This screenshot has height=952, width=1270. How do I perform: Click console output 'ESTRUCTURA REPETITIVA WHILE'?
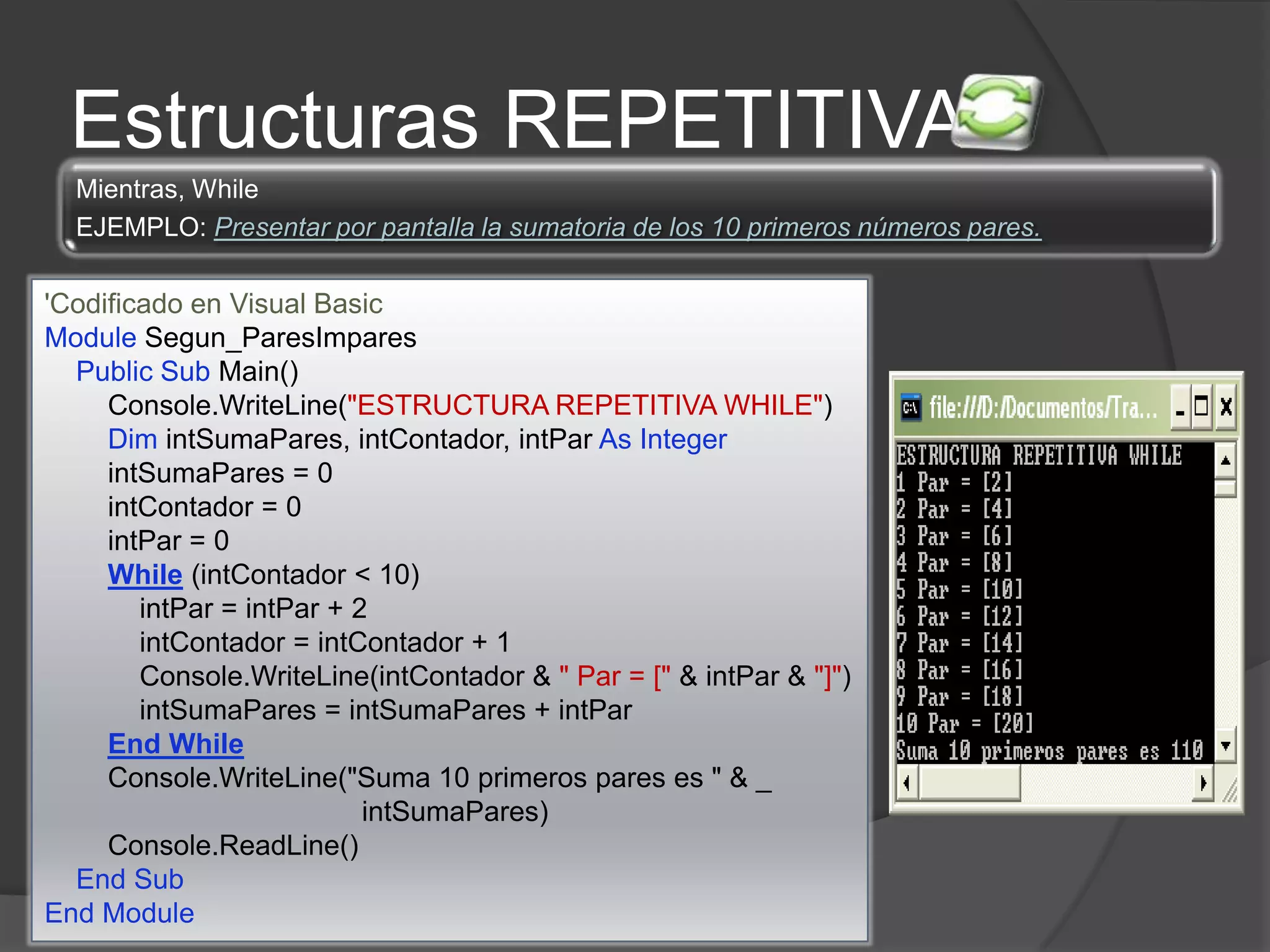pyautogui.click(x=1039, y=456)
